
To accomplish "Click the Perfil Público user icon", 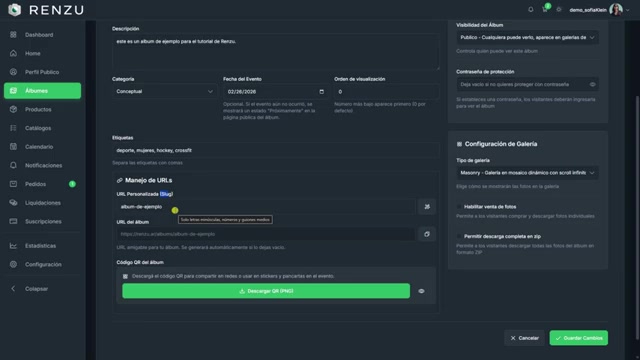I will 13,72.
